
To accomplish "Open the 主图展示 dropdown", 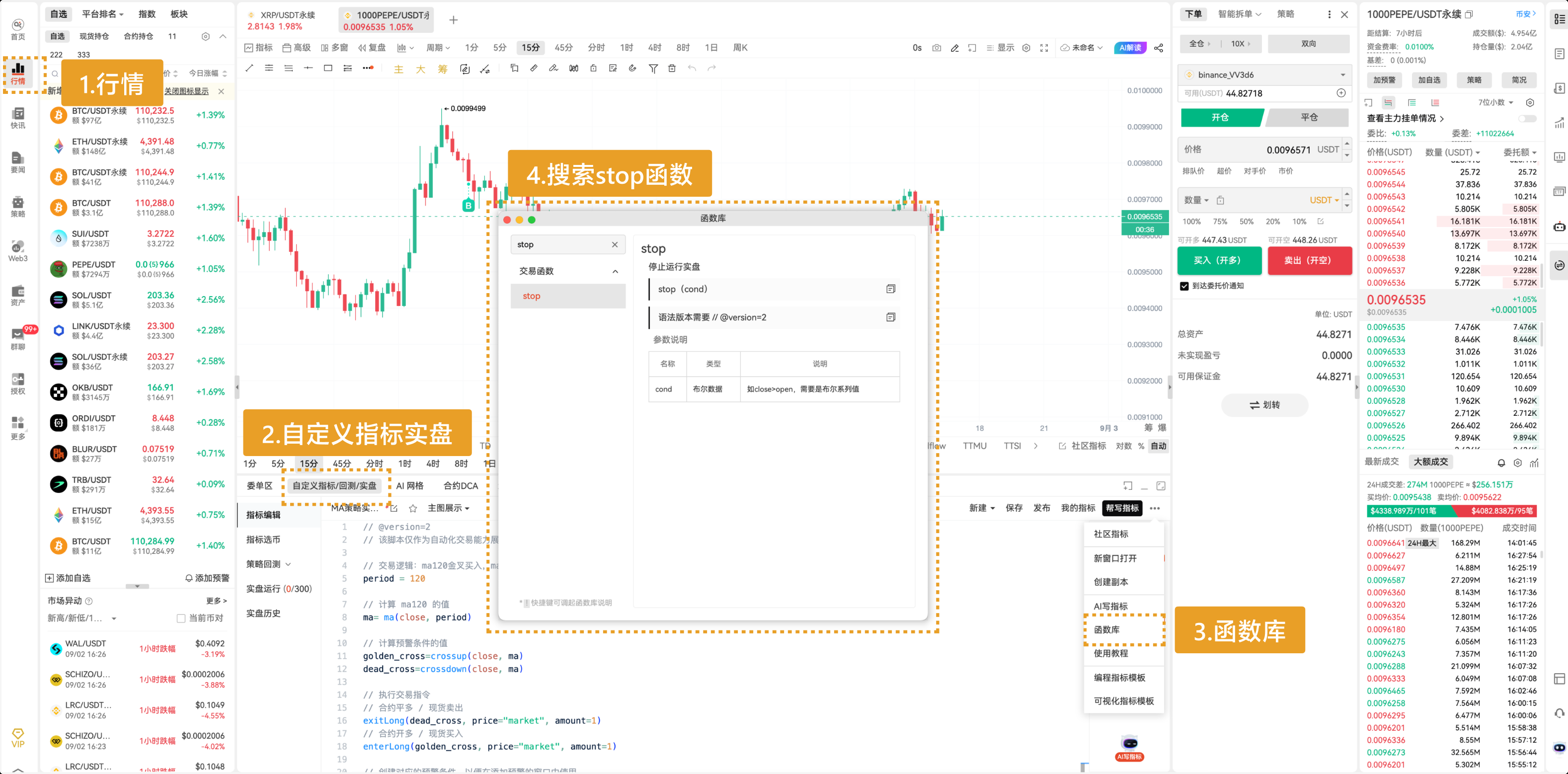I will (449, 508).
